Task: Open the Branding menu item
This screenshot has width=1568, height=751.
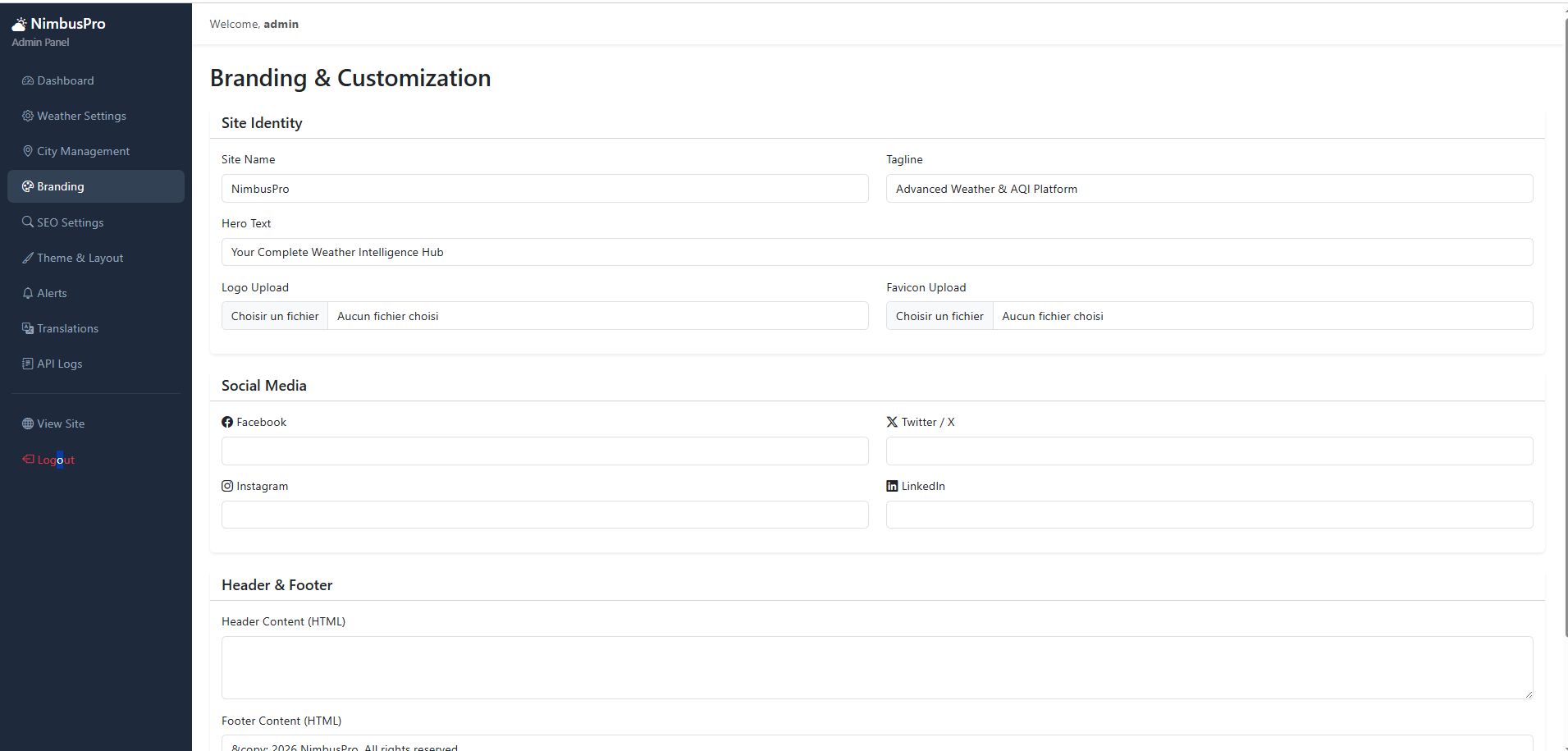Action: 95,186
